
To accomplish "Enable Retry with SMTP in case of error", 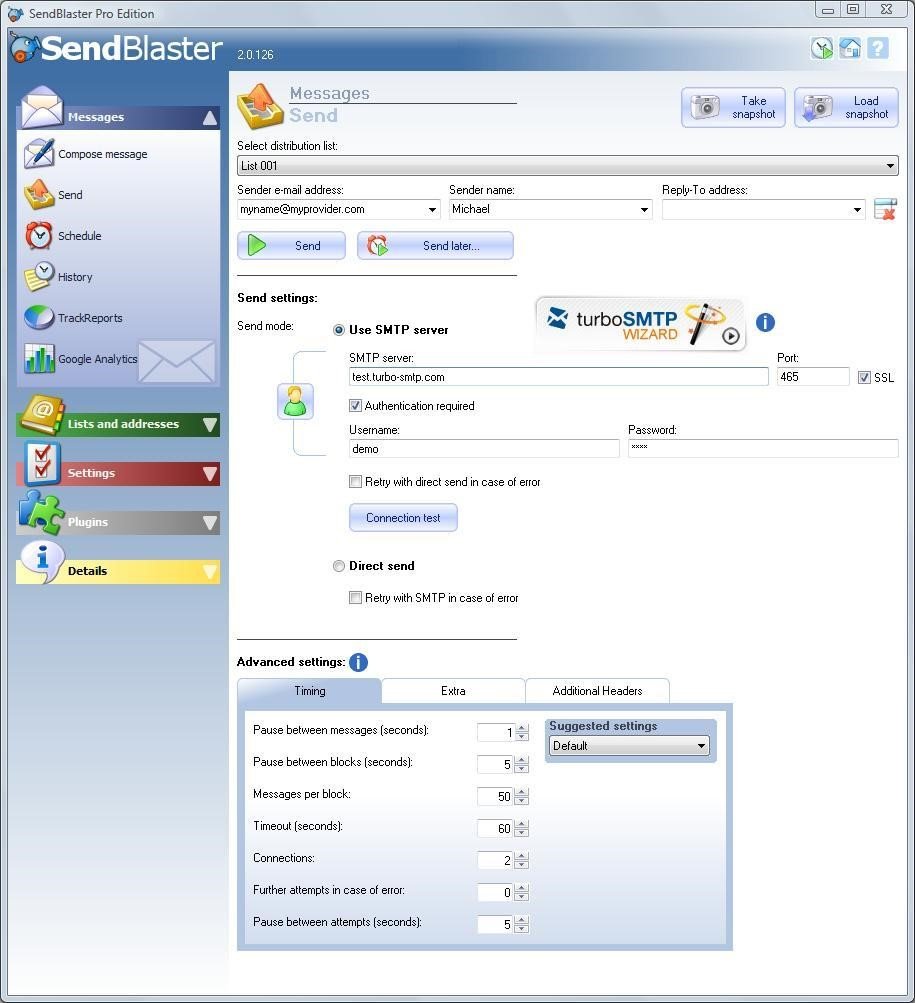I will [x=355, y=597].
